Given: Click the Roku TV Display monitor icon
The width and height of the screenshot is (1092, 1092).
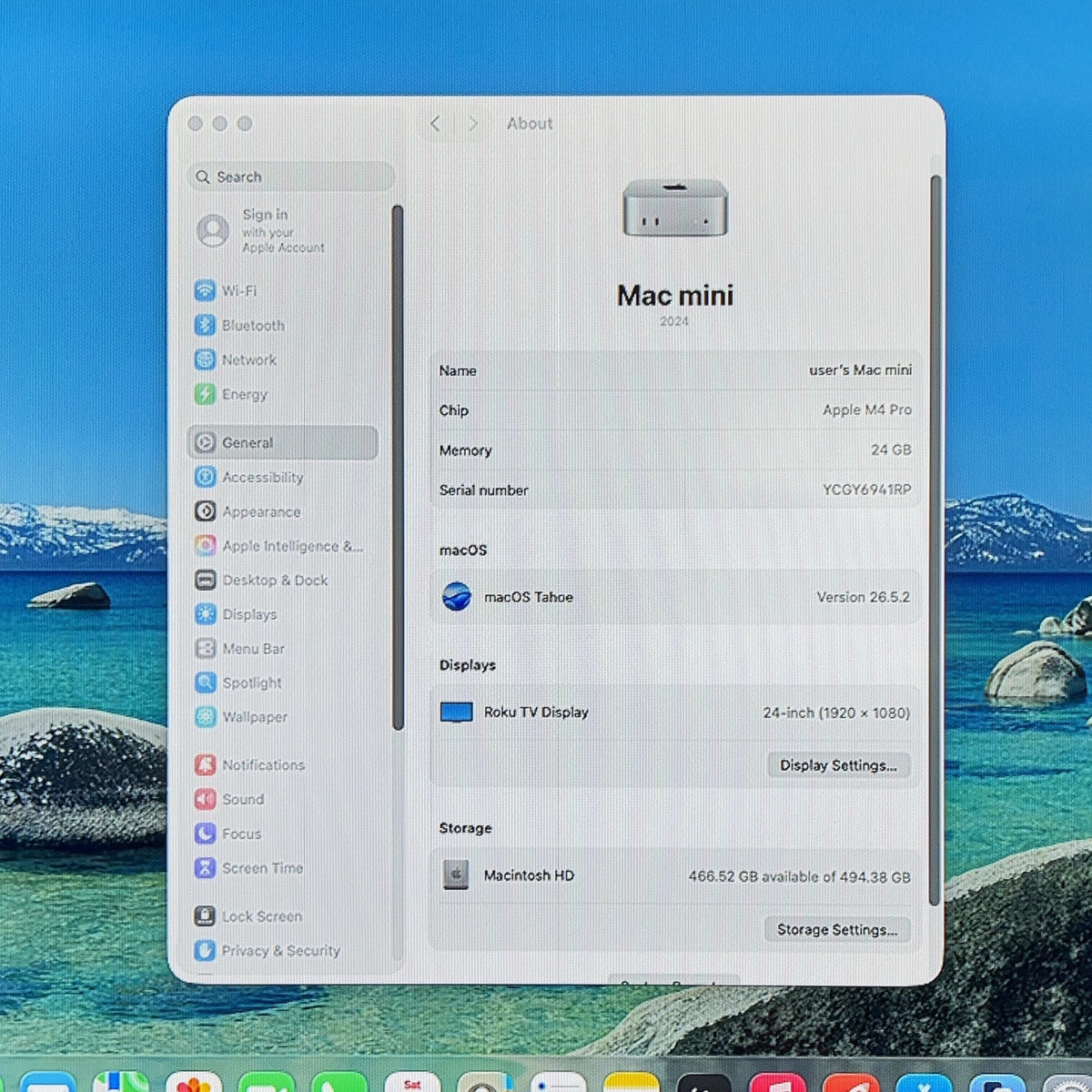Looking at the screenshot, I should click(456, 713).
